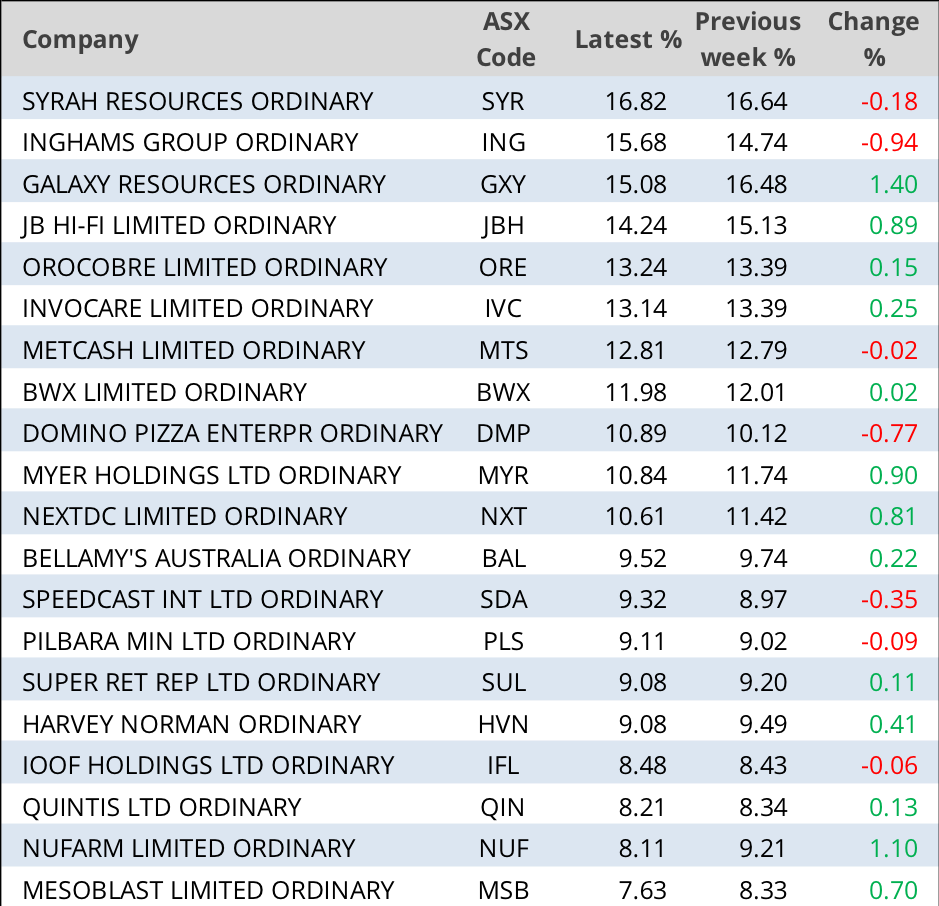The image size is (939, 906).
Task: Click the Company column header
Action: pos(80,40)
